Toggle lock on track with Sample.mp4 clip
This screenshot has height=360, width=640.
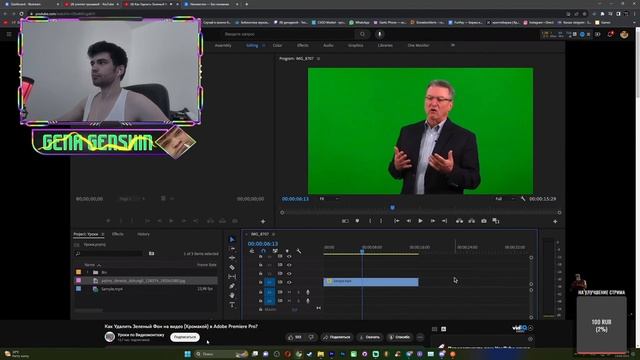click(261, 282)
